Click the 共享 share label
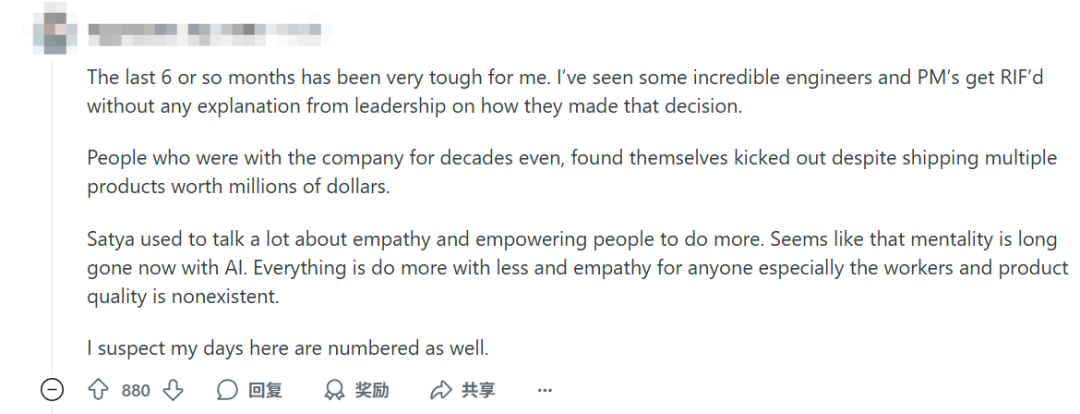 (x=478, y=391)
